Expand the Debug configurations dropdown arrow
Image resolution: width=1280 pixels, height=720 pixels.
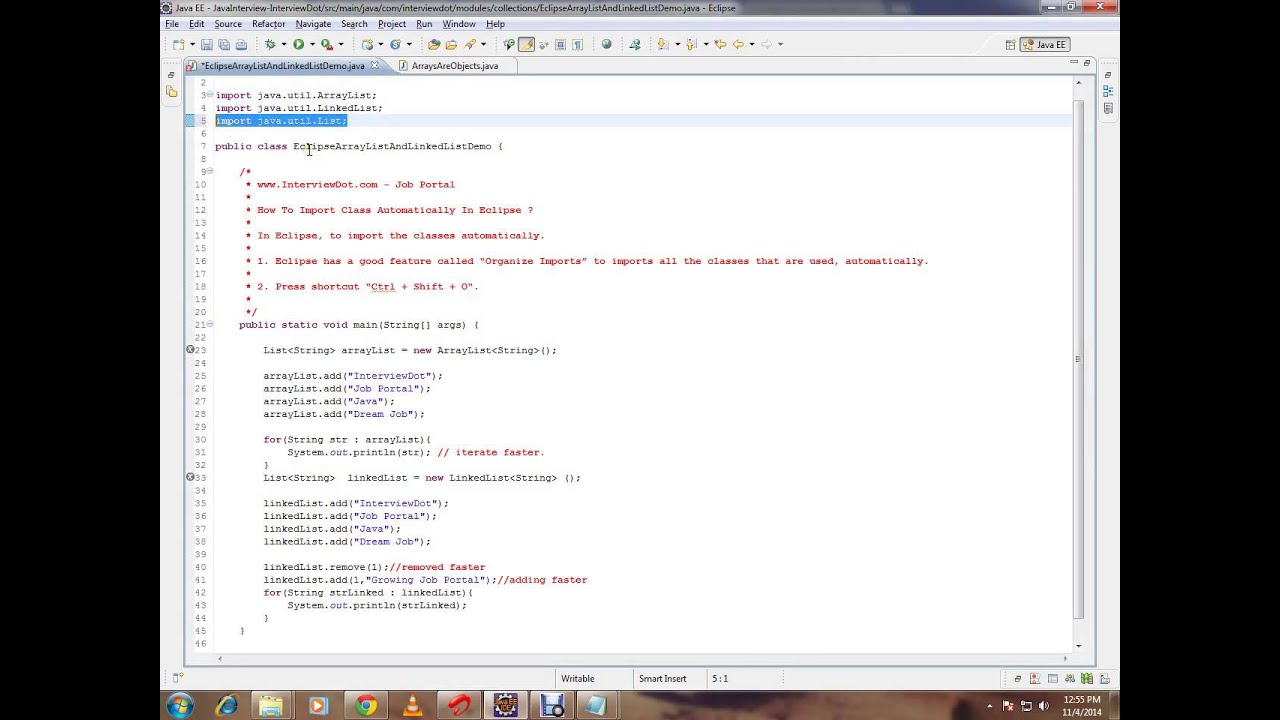point(283,44)
